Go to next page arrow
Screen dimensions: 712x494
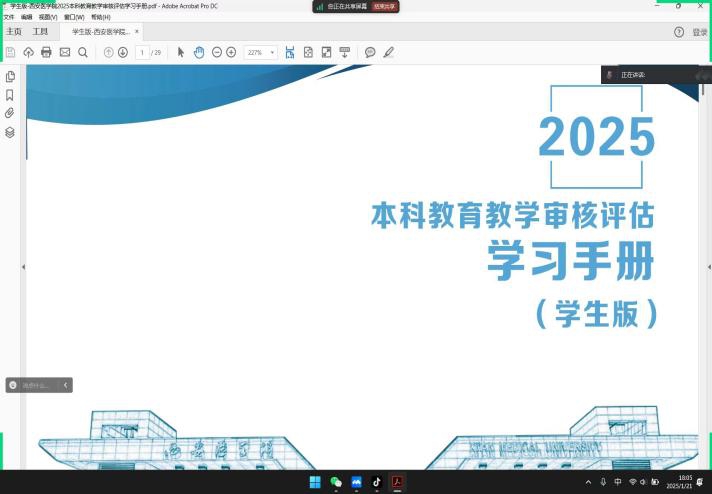point(123,52)
